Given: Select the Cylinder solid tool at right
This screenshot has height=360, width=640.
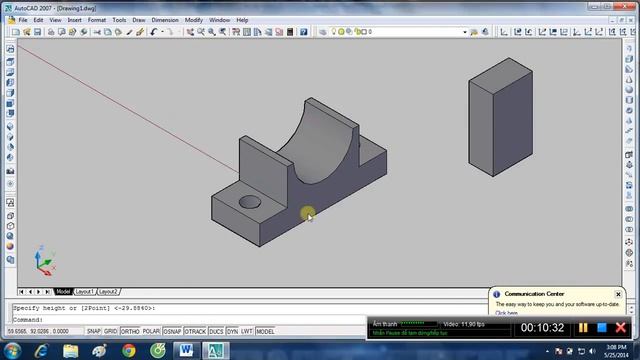Looking at the screenshot, I should [629, 100].
